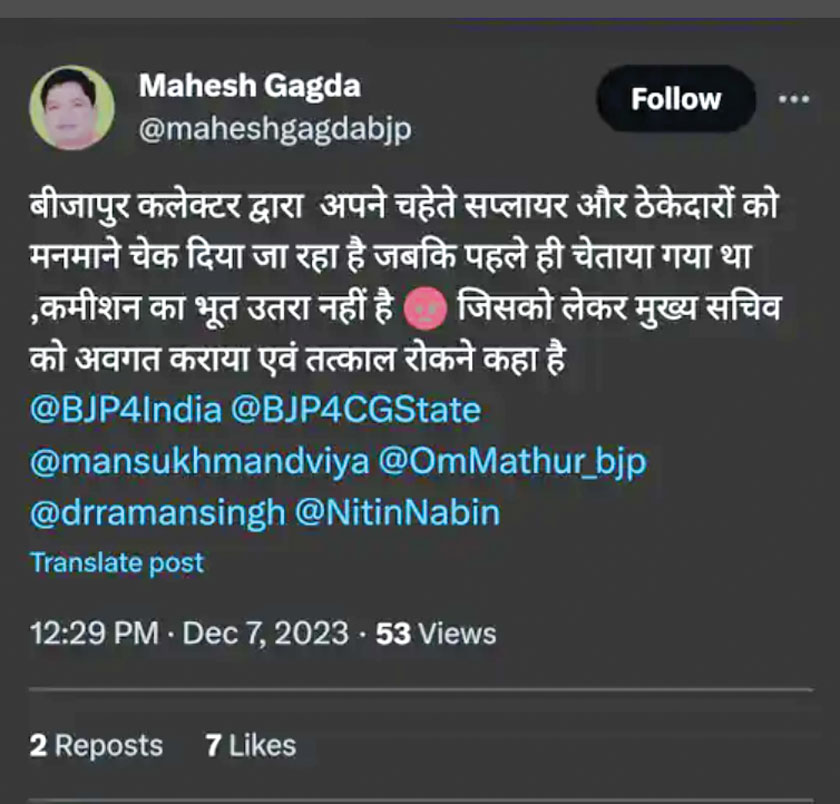Click the @maheshgagdabjp handle
This screenshot has height=804, width=840.
(275, 130)
